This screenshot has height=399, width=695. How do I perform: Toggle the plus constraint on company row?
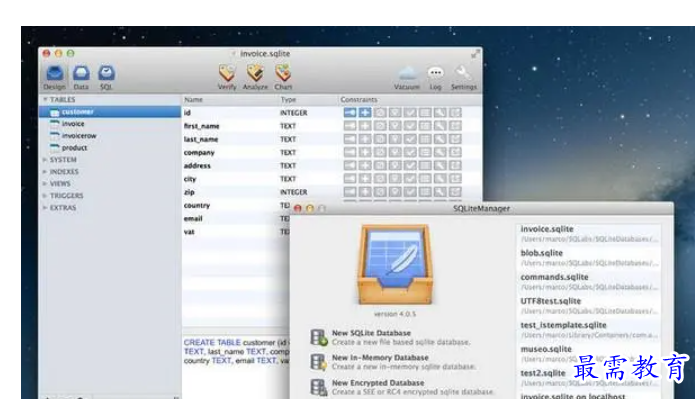[365, 152]
